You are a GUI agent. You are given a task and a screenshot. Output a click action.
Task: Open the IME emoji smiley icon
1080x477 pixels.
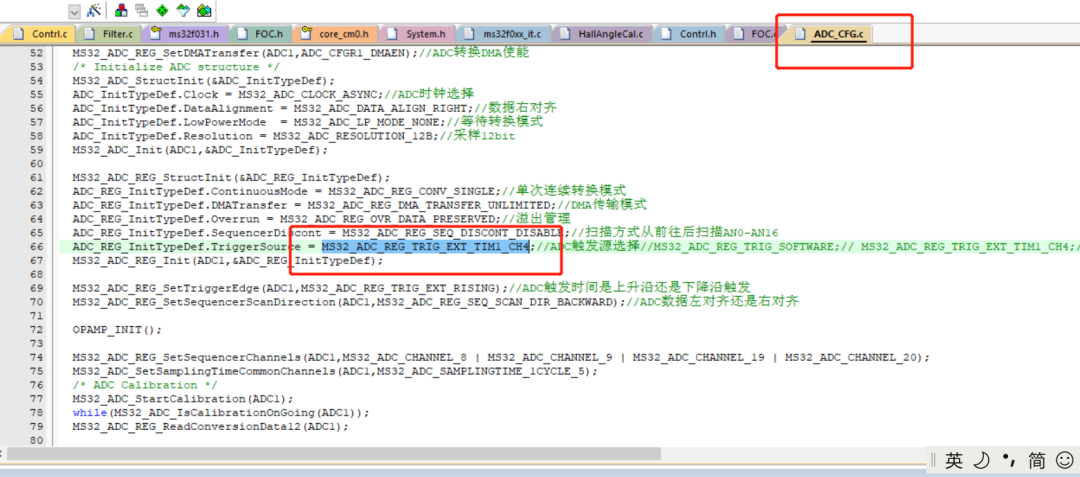[x=1065, y=460]
